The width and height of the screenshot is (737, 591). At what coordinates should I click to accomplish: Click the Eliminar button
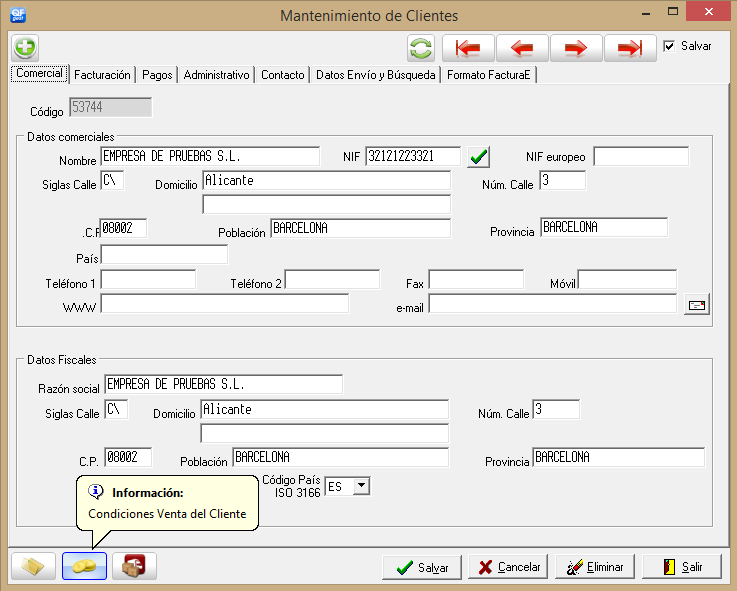pyautogui.click(x=595, y=567)
